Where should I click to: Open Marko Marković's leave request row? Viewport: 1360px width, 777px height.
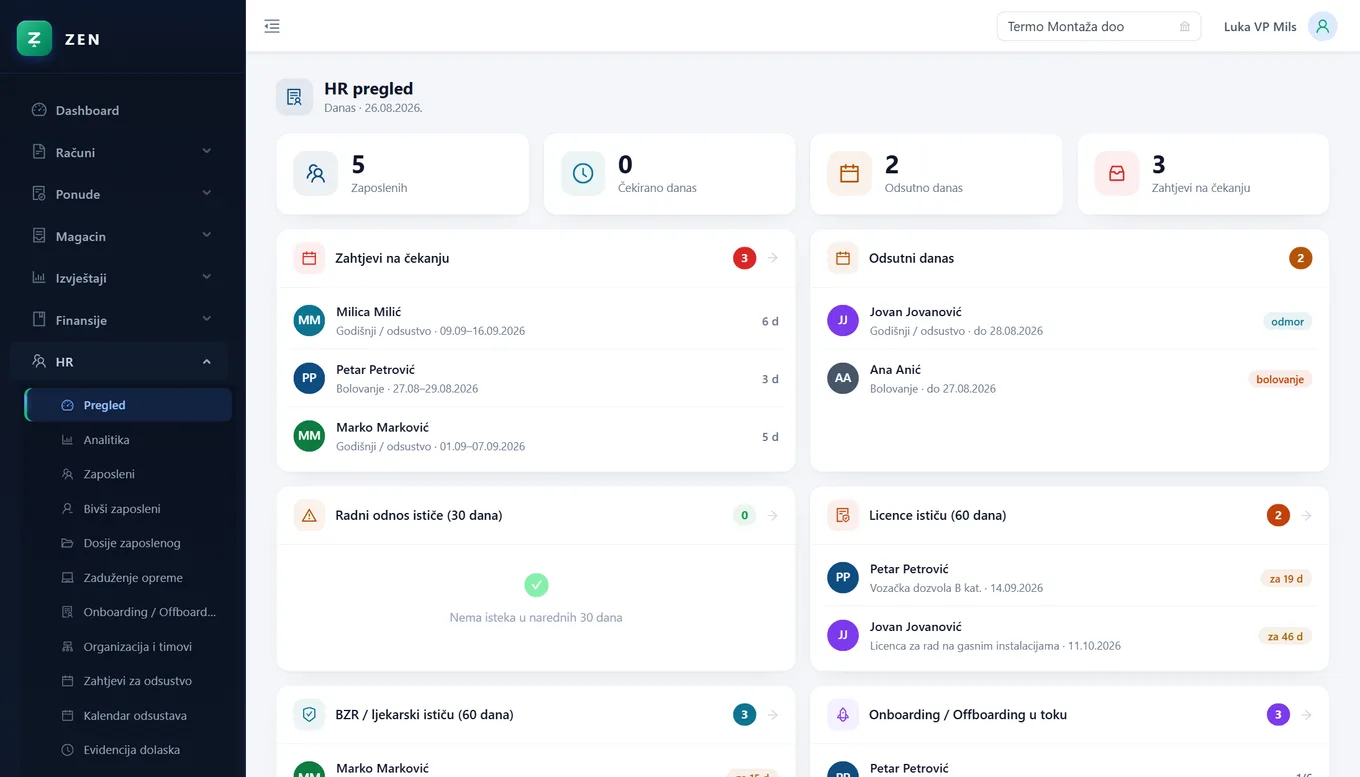tap(536, 436)
